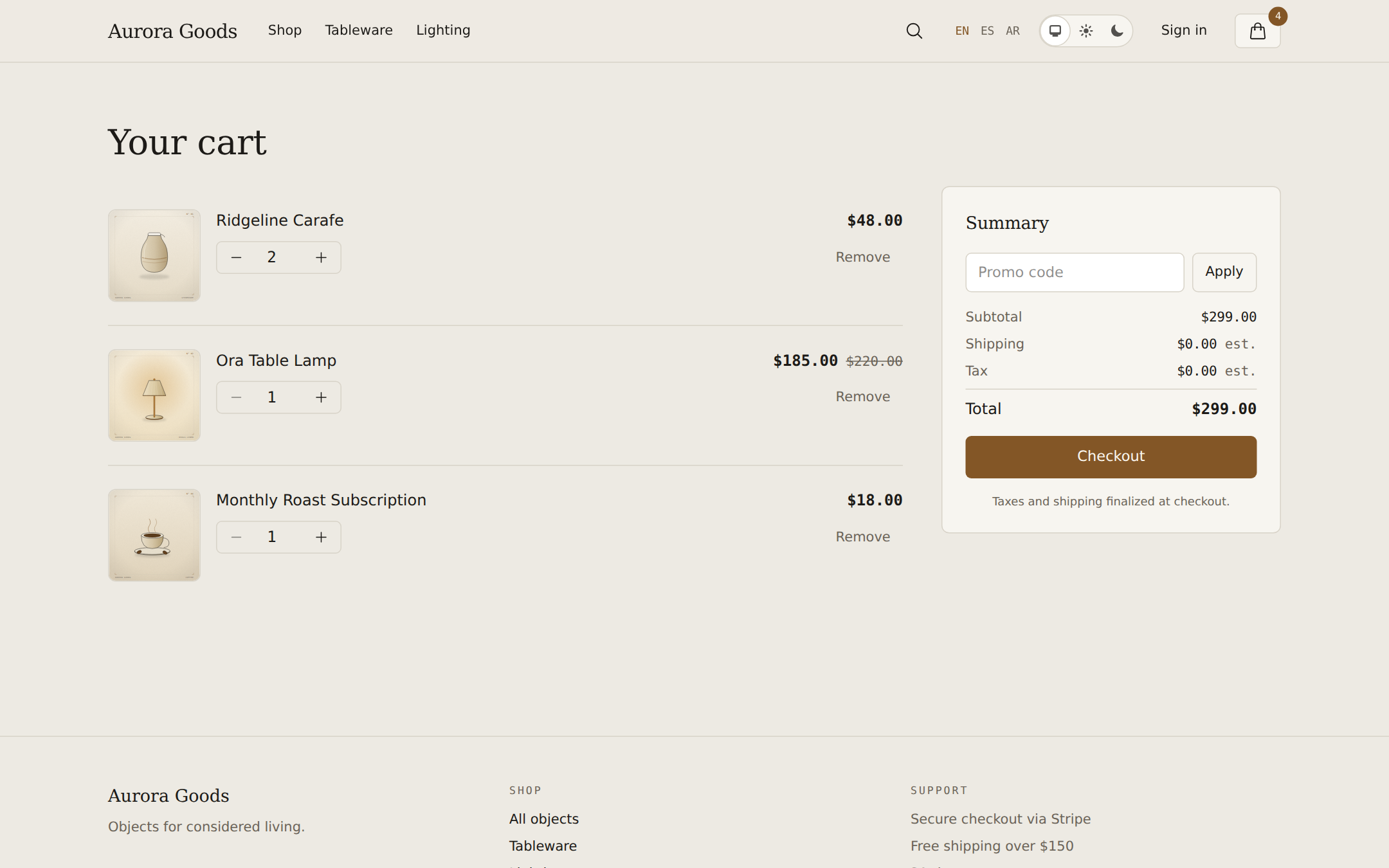The width and height of the screenshot is (1389, 868).
Task: Click 'Free shipping over $150' text
Action: pos(992,846)
